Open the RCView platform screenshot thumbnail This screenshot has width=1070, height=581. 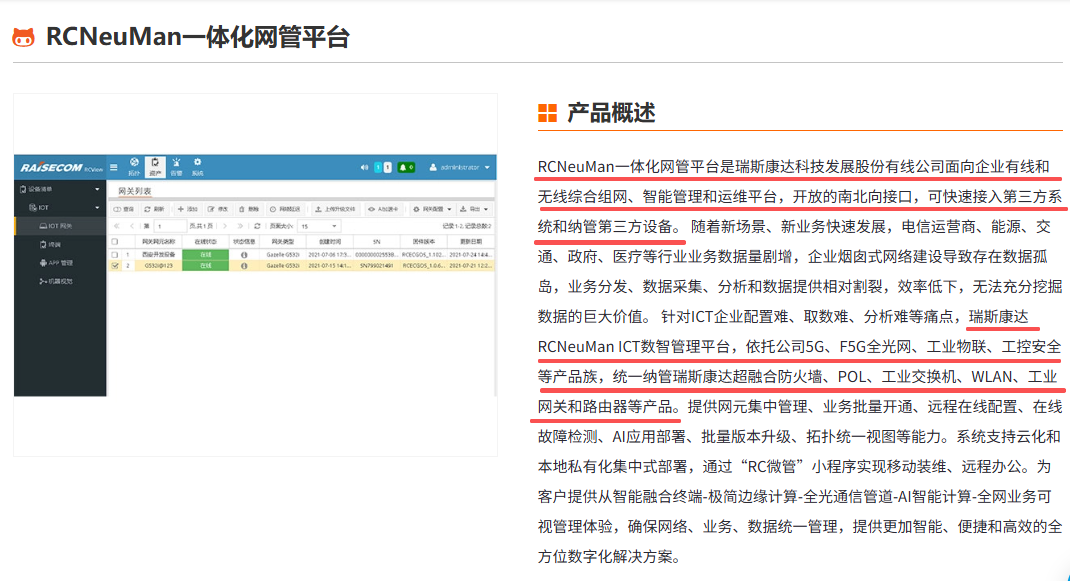click(255, 275)
